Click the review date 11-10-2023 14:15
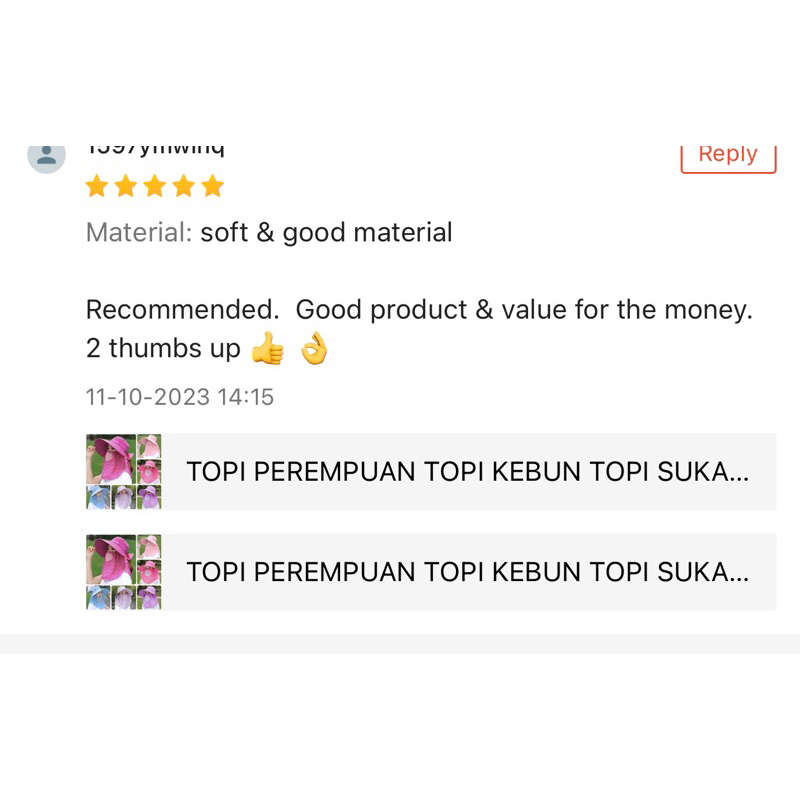 (180, 397)
